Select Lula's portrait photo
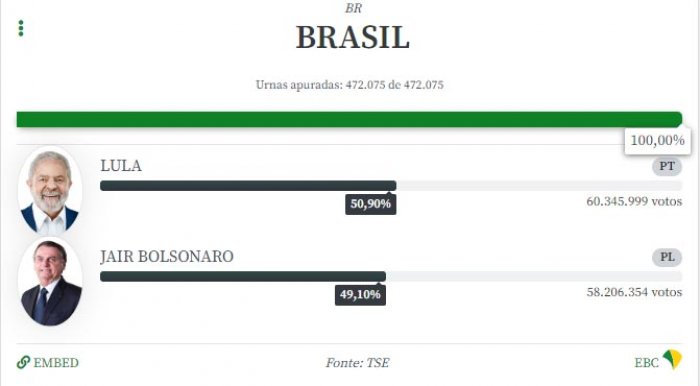The width and height of the screenshot is (700, 386). (x=50, y=191)
